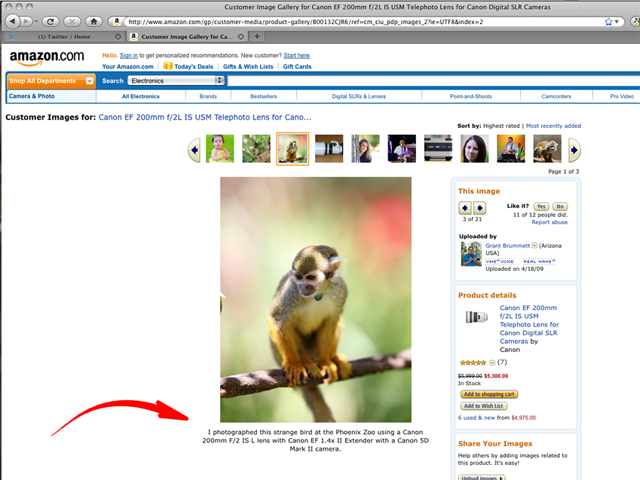Open a new tab with the plus button
Screen dimensions: 640x480
click(x=257, y=36)
